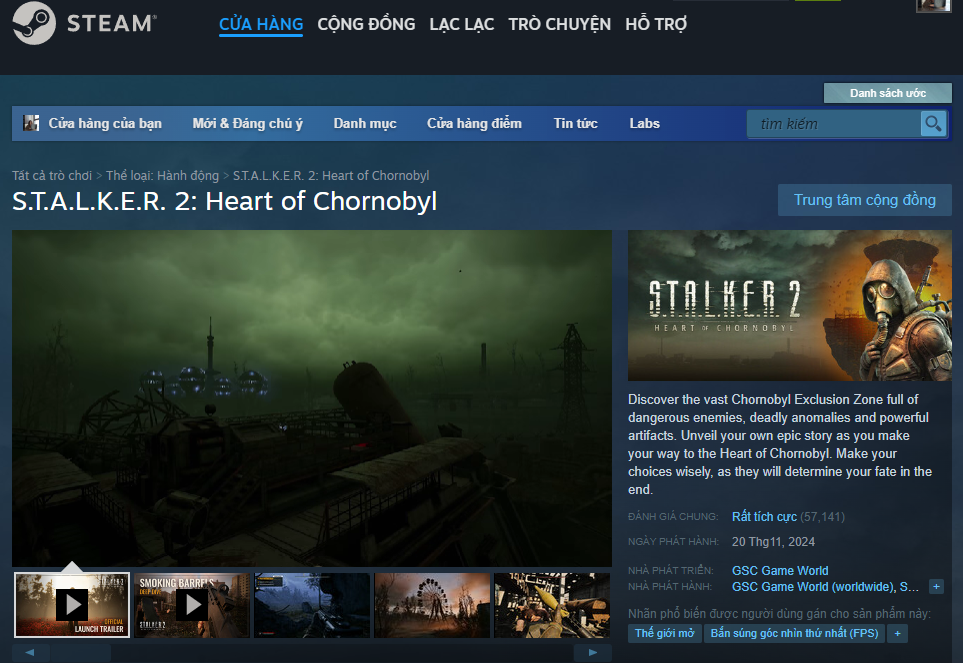The width and height of the screenshot is (963, 663).
Task: Open Trung tâm cộng đồng button
Action: (x=865, y=200)
